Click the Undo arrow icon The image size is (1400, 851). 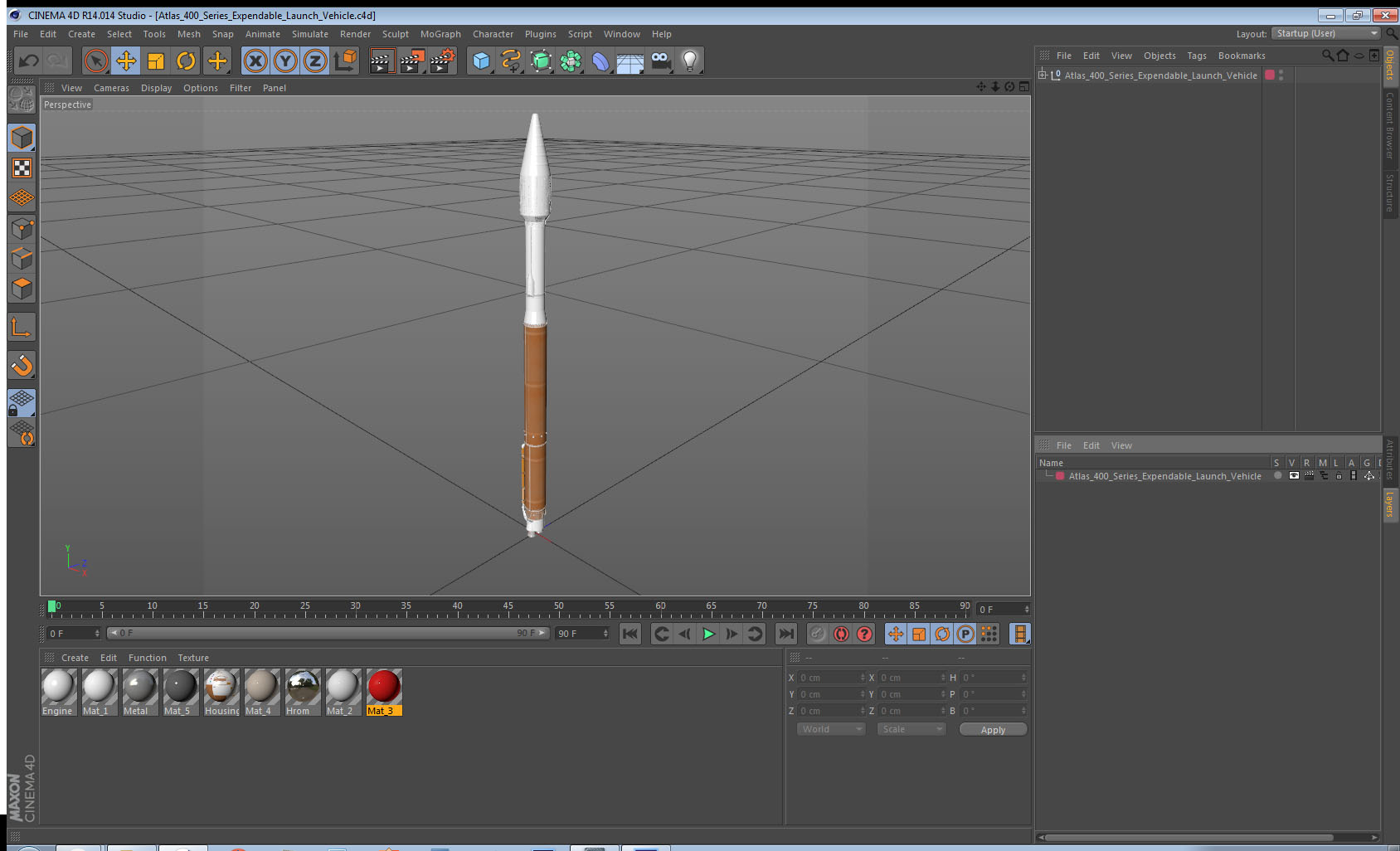(29, 61)
